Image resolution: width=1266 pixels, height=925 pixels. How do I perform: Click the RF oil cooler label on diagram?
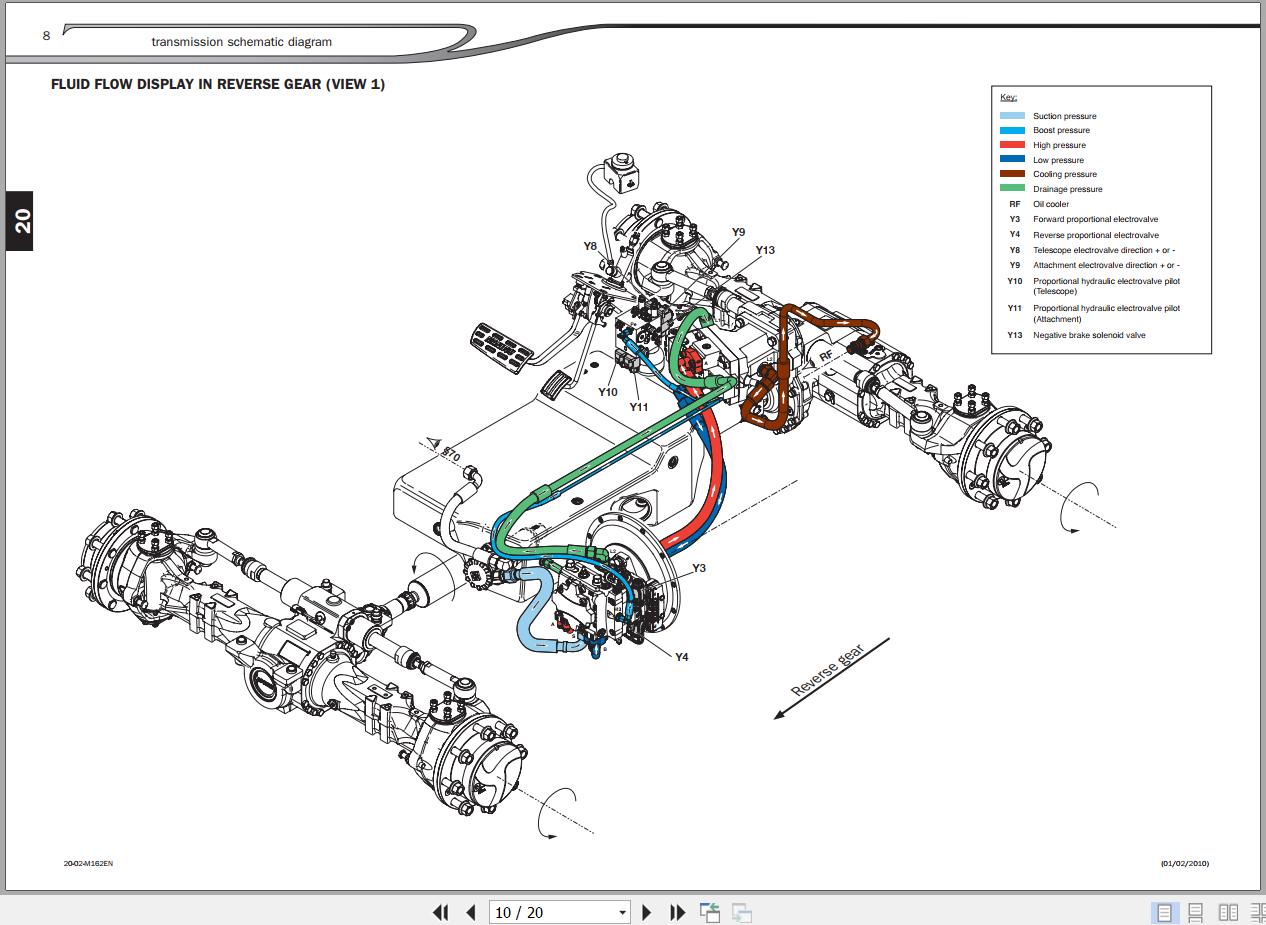click(x=826, y=355)
